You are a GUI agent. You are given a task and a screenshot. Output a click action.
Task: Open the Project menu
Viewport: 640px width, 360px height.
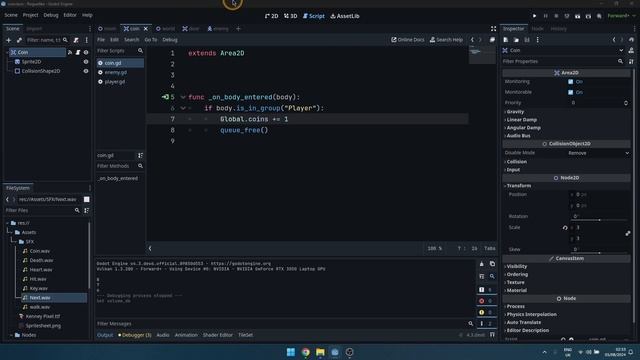(x=30, y=15)
